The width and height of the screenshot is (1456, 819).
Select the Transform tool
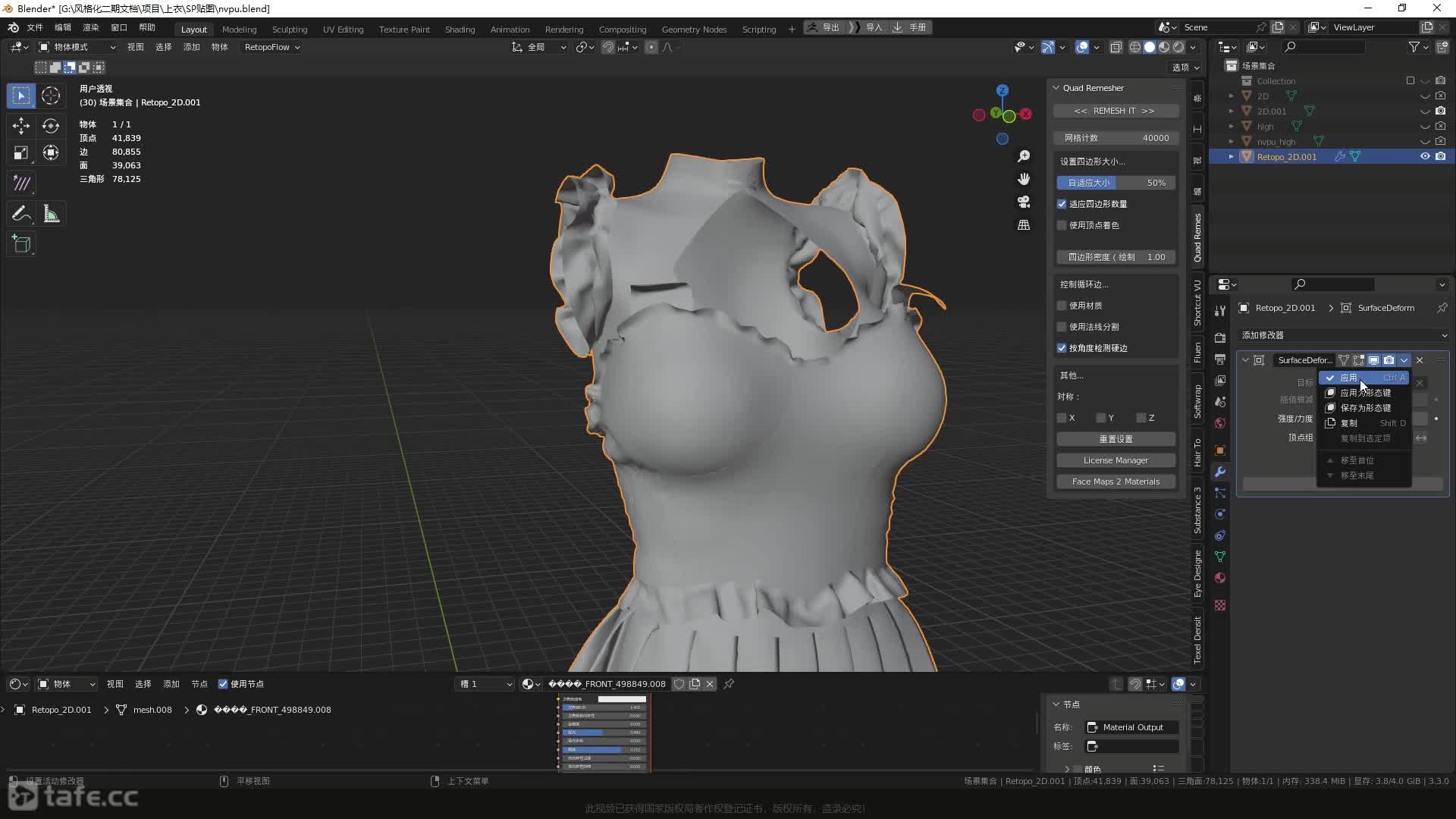tap(51, 153)
